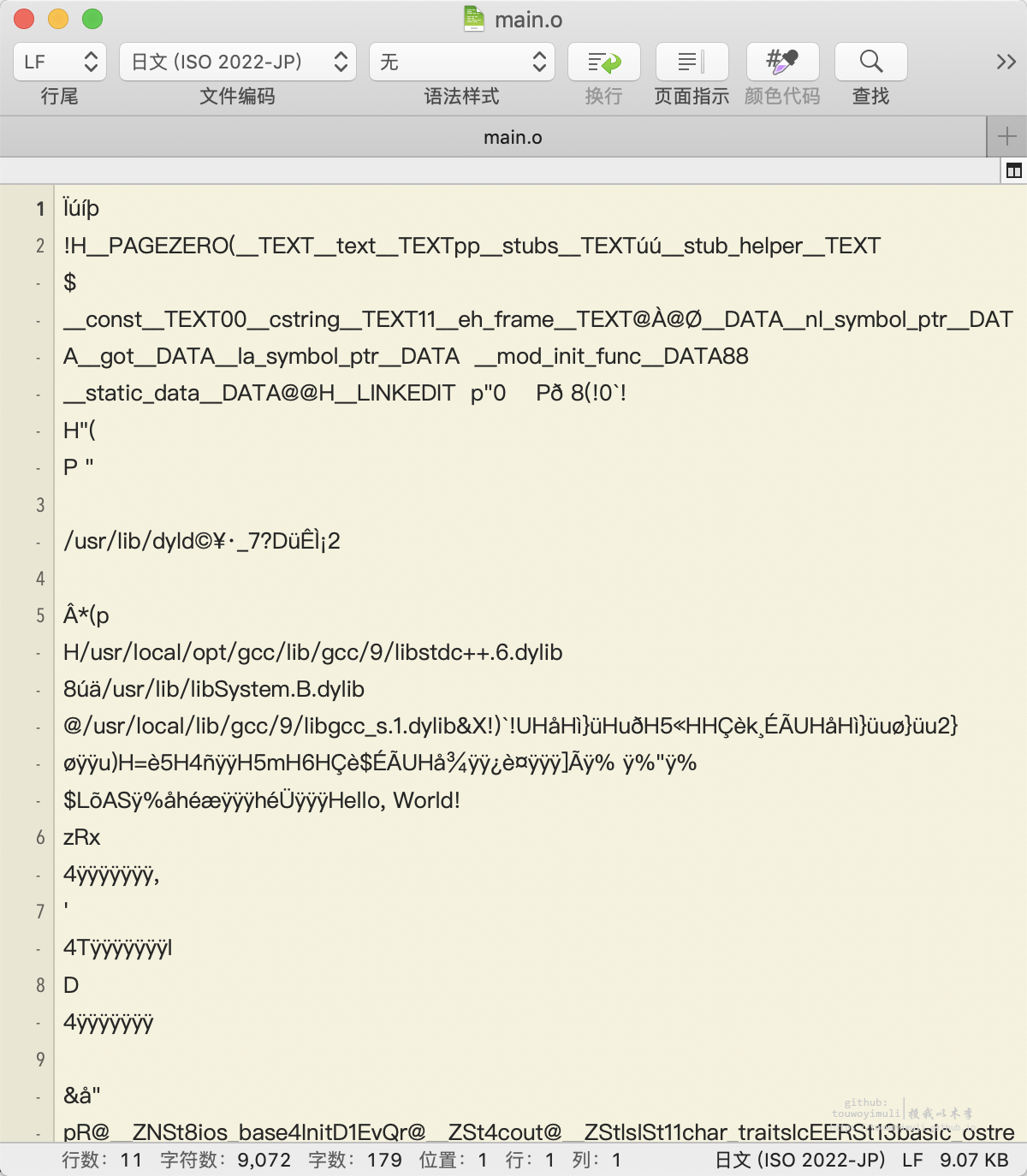
Task: Click the /usr/lib/dyld line in editor
Action: tap(202, 541)
